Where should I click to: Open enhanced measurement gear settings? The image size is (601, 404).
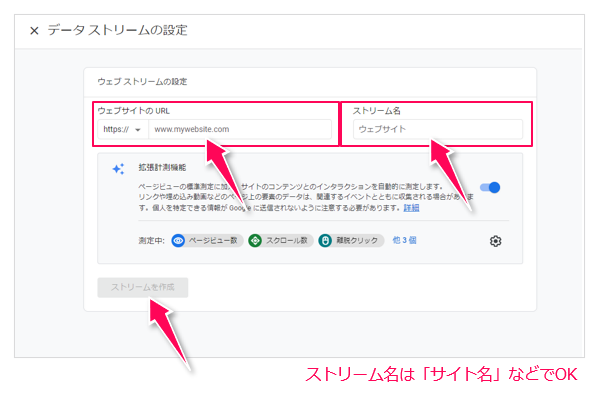495,241
